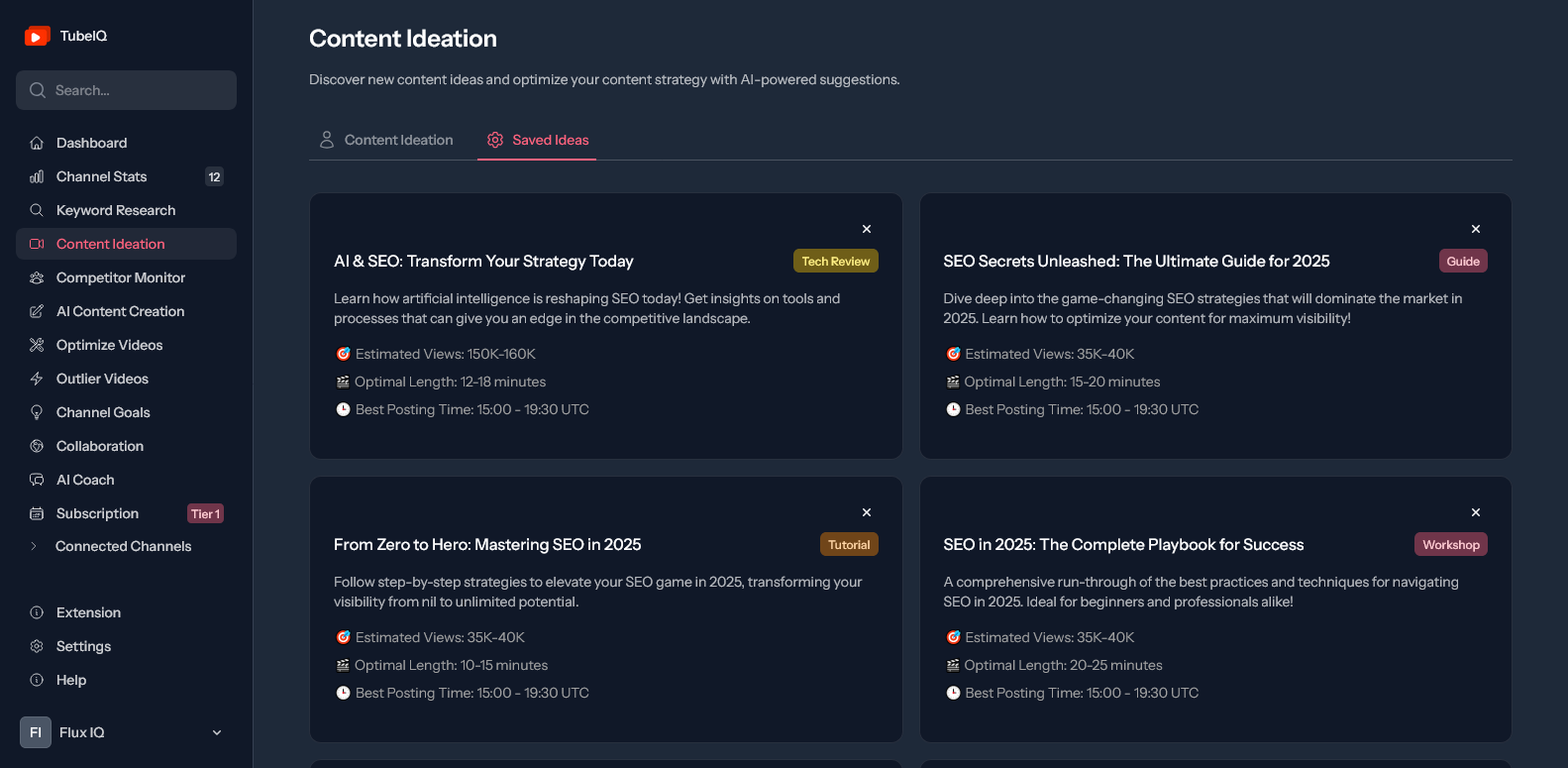Expand the Connected Channels chevron
The image size is (1568, 768).
pos(34,546)
